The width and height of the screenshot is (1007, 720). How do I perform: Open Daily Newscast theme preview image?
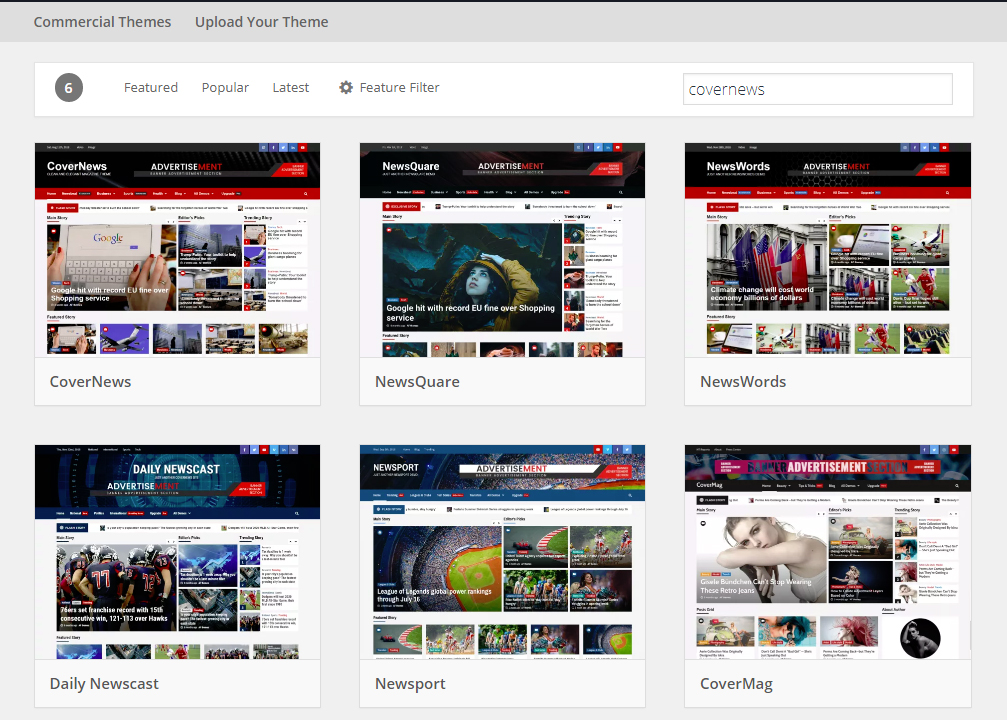coord(177,552)
